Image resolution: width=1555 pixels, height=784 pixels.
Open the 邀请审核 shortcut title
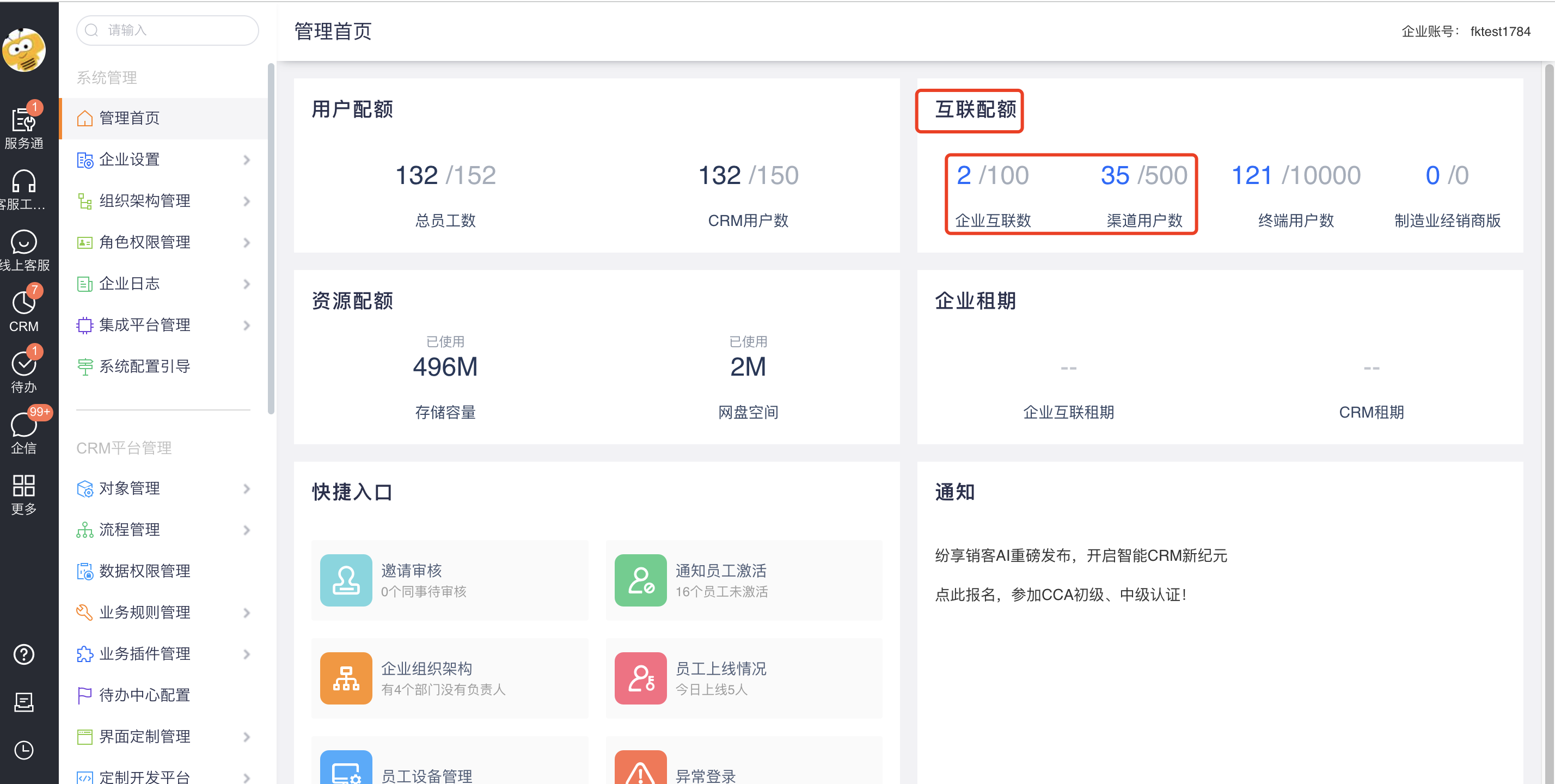(411, 571)
